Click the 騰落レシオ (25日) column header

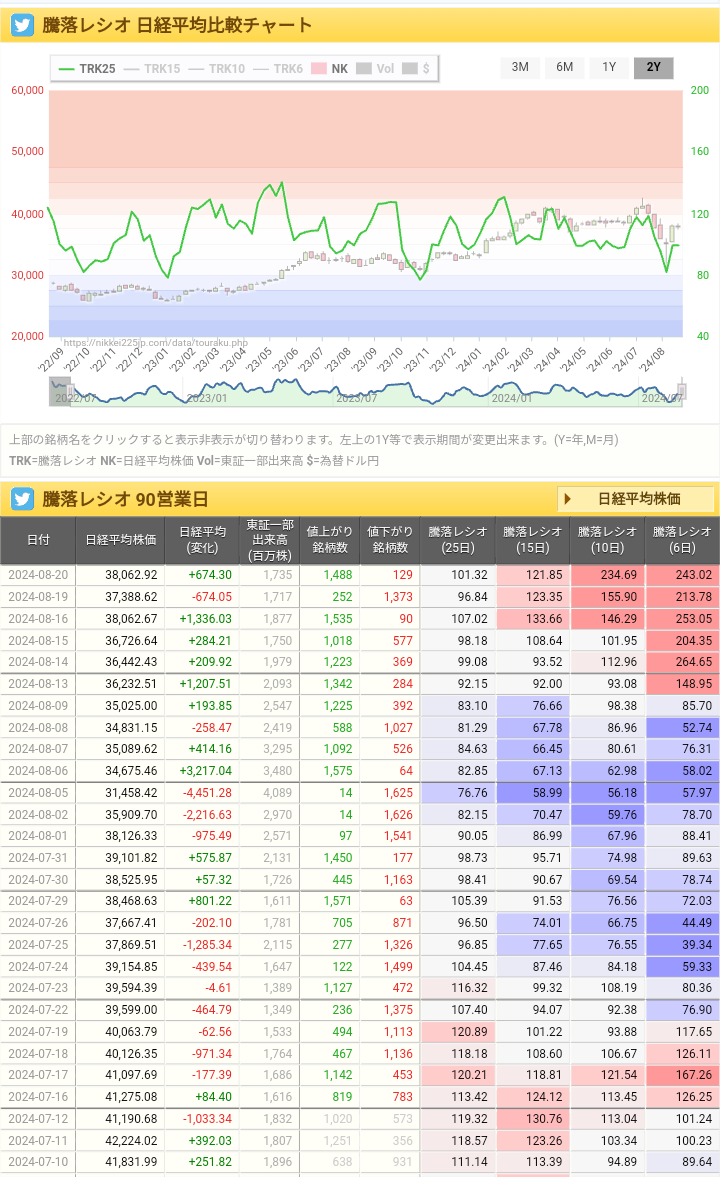[x=457, y=540]
